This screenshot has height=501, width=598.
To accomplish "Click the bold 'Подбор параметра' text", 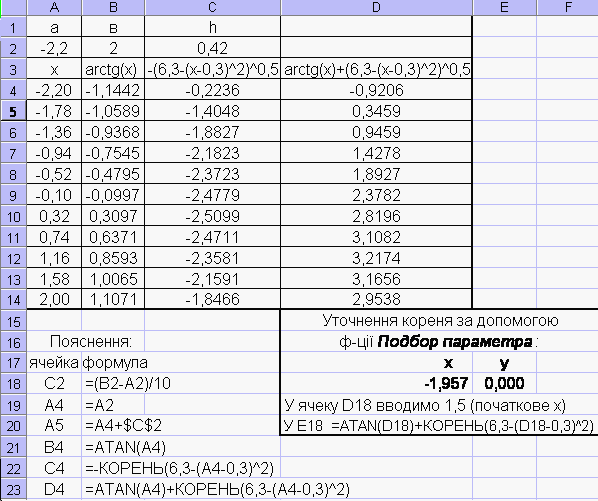I will pyautogui.click(x=455, y=342).
